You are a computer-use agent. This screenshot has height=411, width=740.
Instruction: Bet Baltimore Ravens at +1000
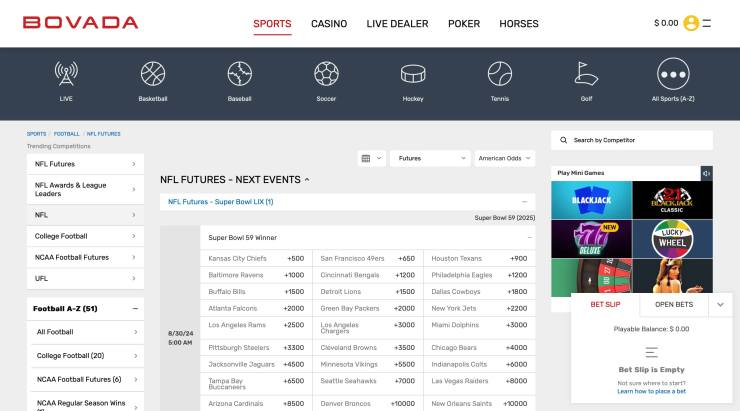256,275
